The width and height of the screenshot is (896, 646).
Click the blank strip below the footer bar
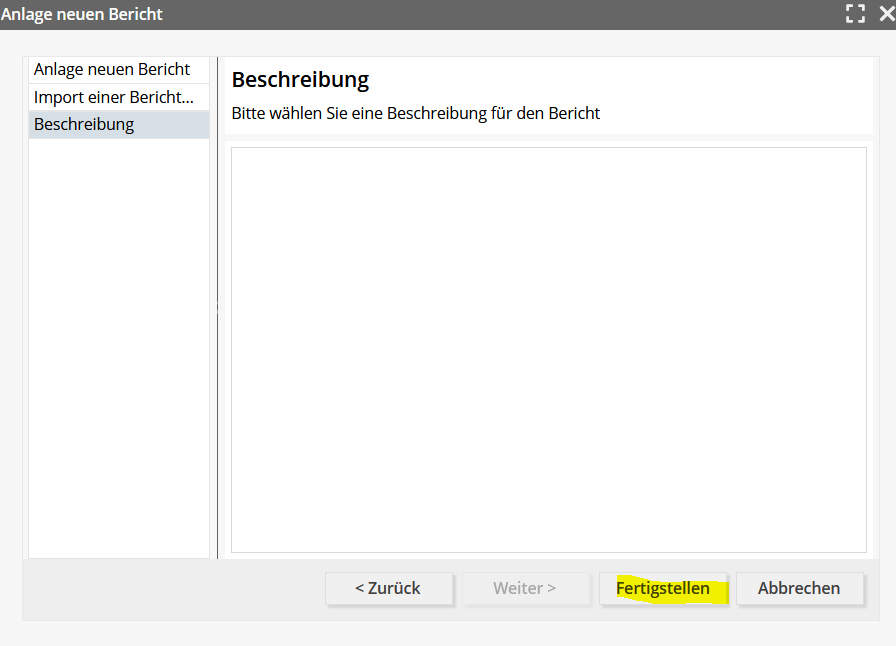coord(448,633)
